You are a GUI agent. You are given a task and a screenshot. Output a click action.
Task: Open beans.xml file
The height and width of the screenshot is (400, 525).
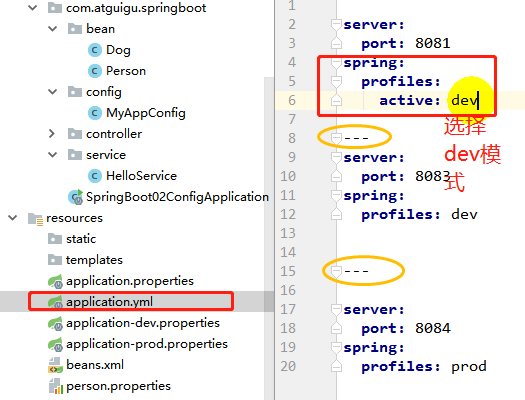point(95,365)
